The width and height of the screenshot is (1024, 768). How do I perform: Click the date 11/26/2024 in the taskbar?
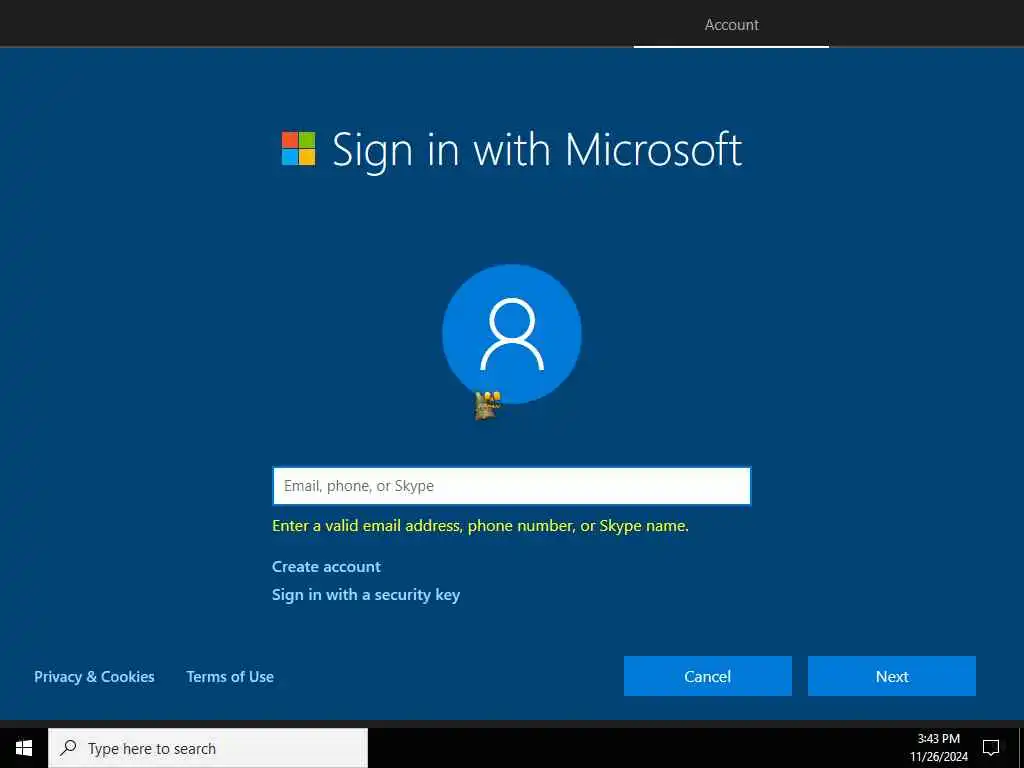pos(938,757)
